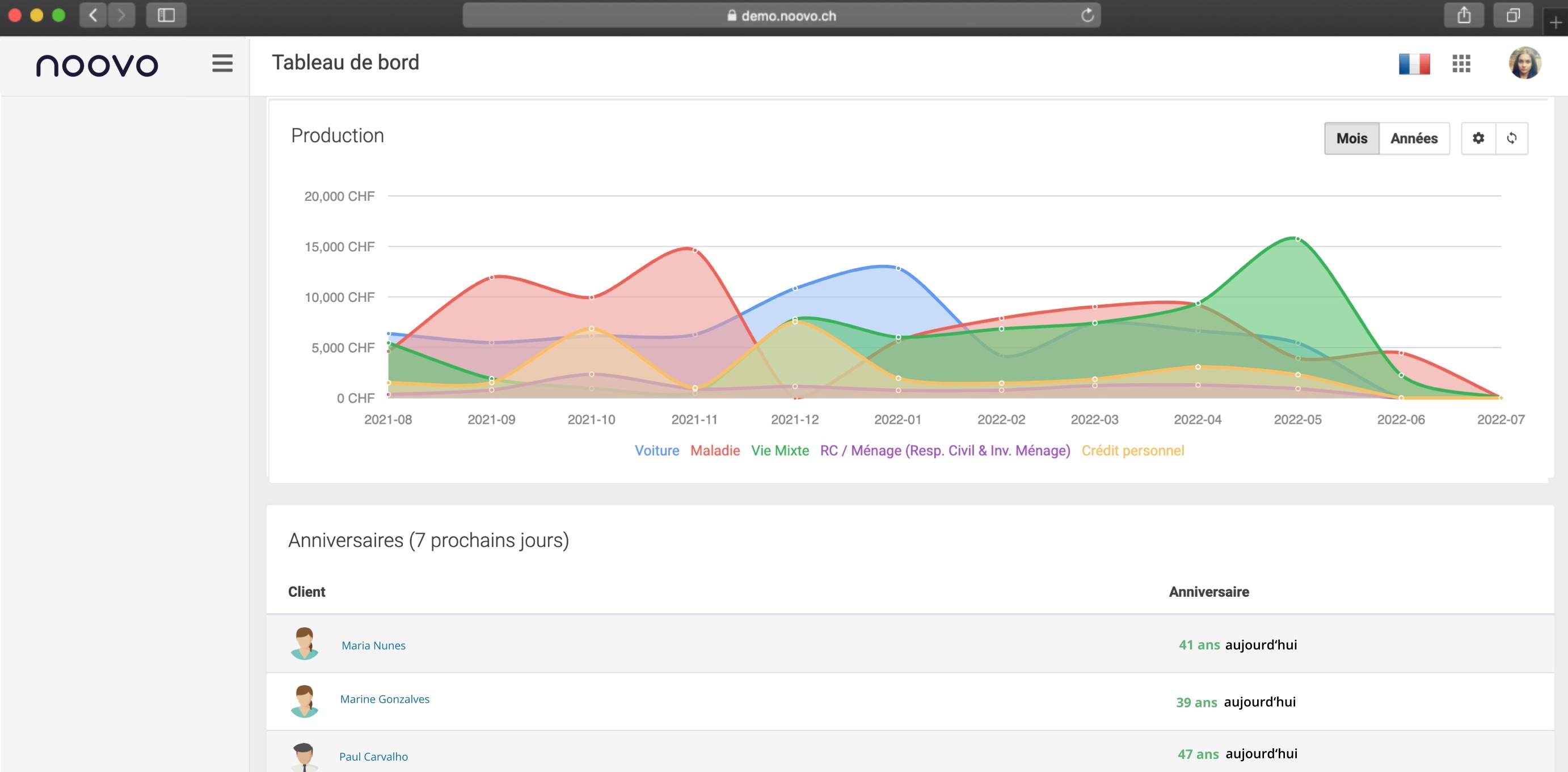Open the apps grid menu
Screen dimensions: 1568x772
1461,64
